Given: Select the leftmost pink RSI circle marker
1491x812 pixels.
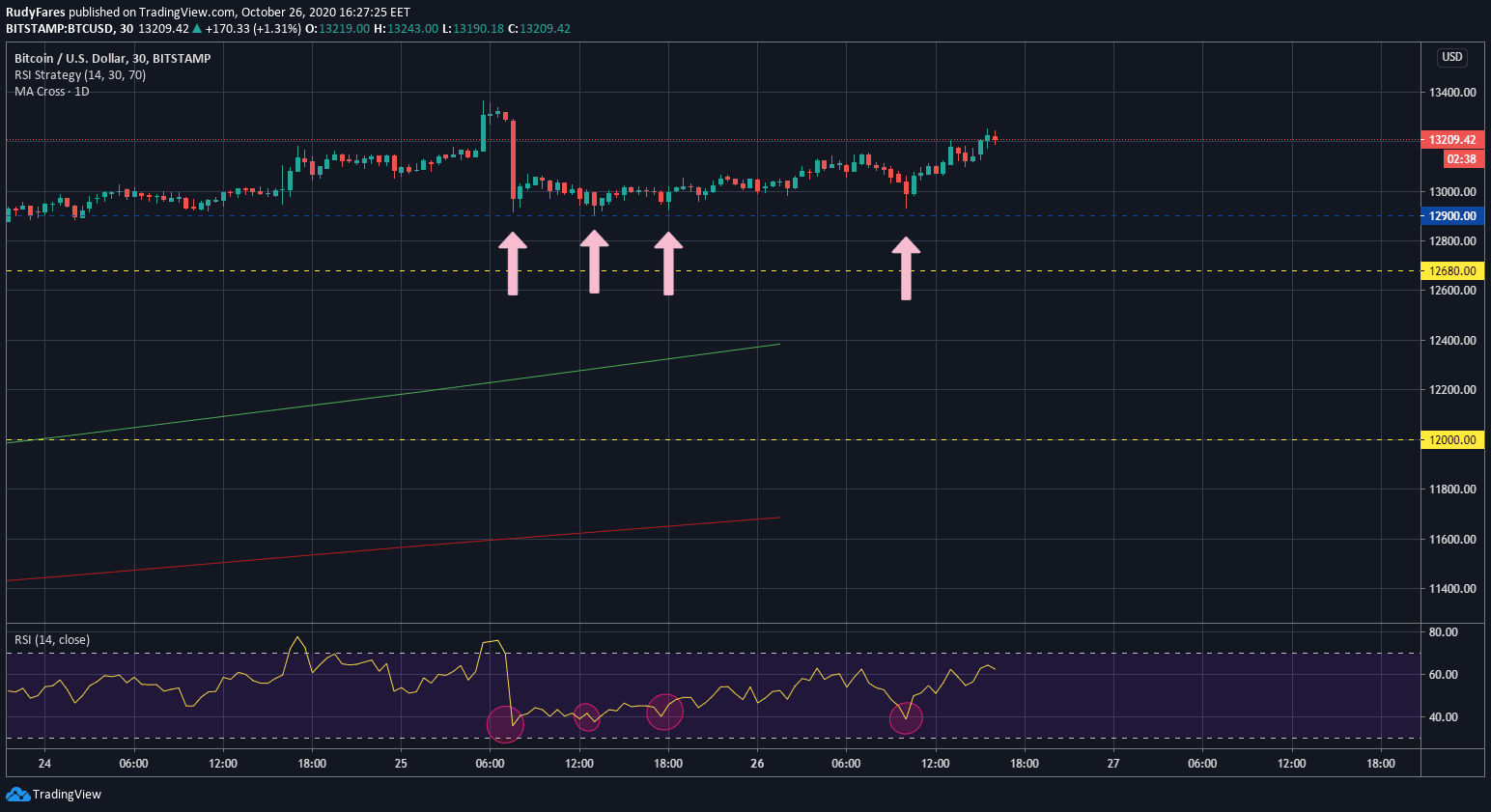Looking at the screenshot, I should tap(505, 724).
